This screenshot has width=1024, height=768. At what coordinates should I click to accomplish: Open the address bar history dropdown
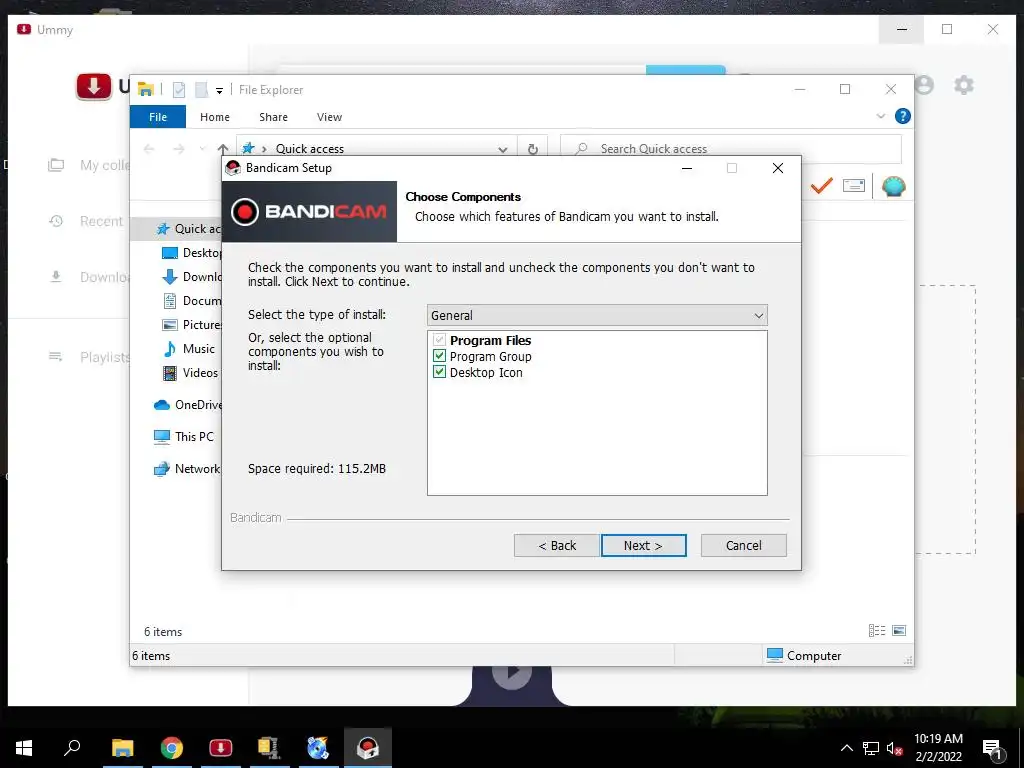[x=502, y=149]
